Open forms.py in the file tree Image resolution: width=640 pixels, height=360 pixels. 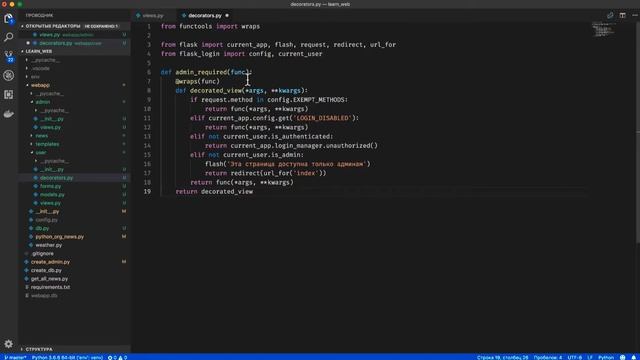(50, 186)
